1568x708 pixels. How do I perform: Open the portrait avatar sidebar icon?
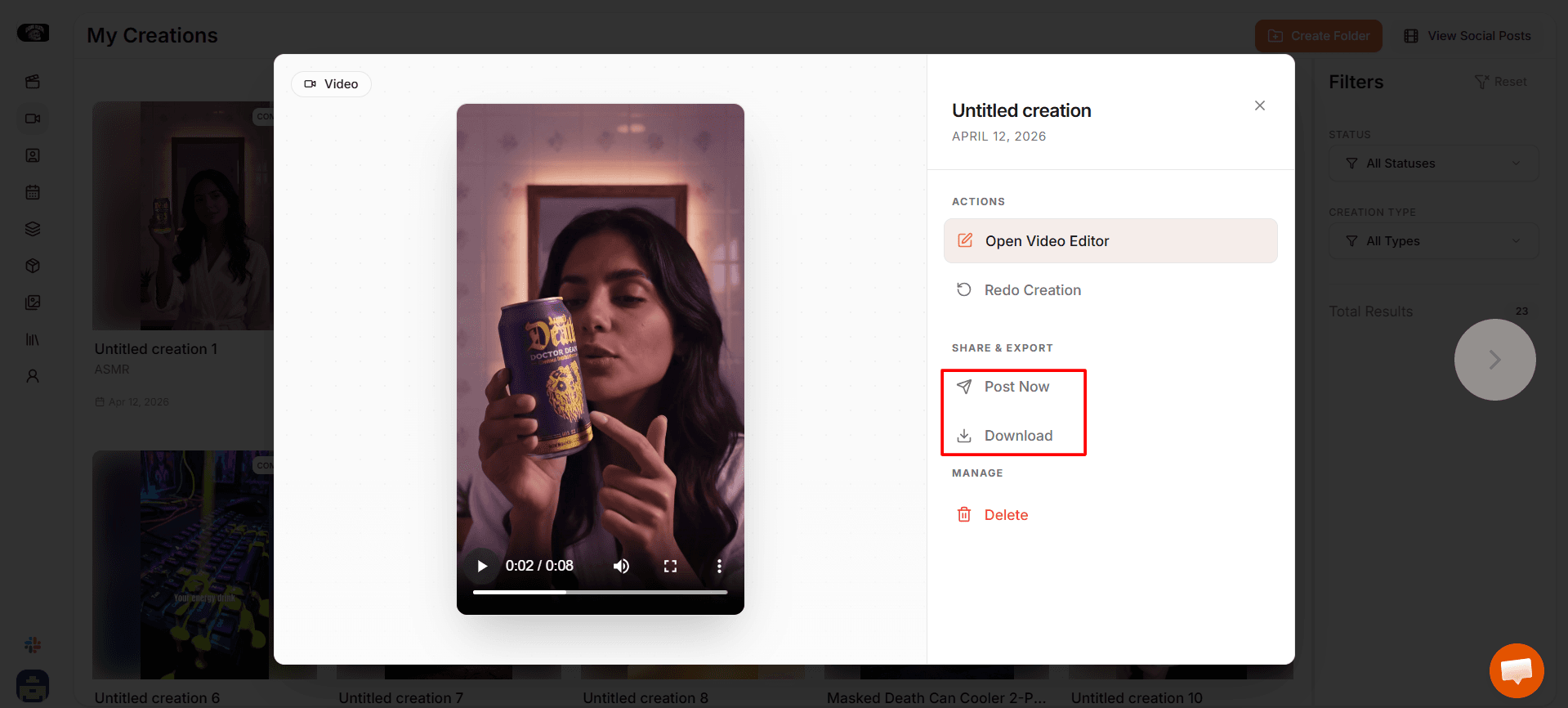33,155
